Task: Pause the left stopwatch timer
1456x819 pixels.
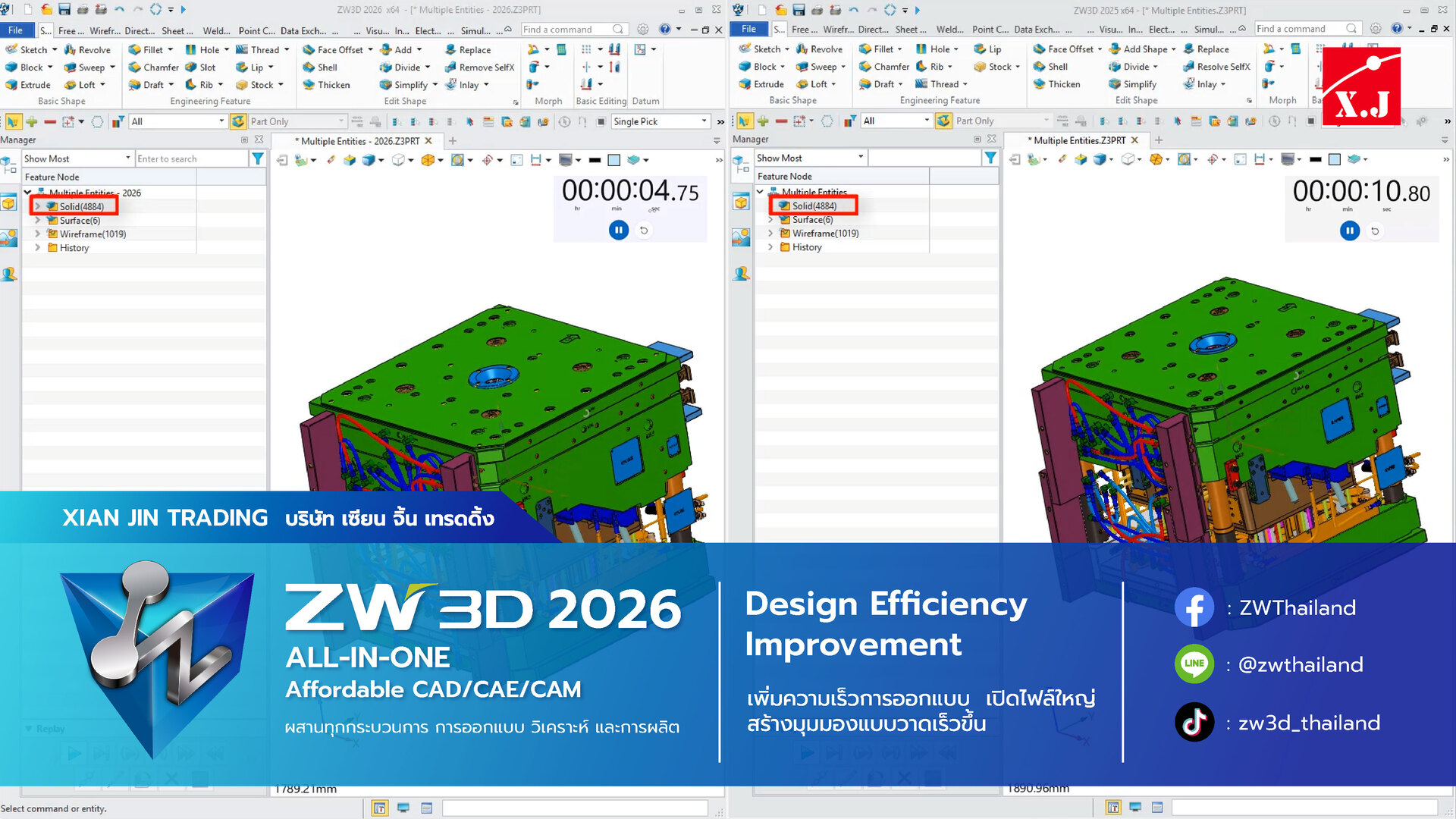Action: (619, 230)
